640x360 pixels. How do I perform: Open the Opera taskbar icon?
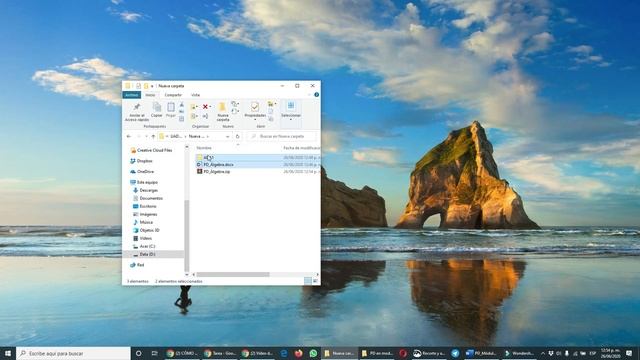(403, 353)
